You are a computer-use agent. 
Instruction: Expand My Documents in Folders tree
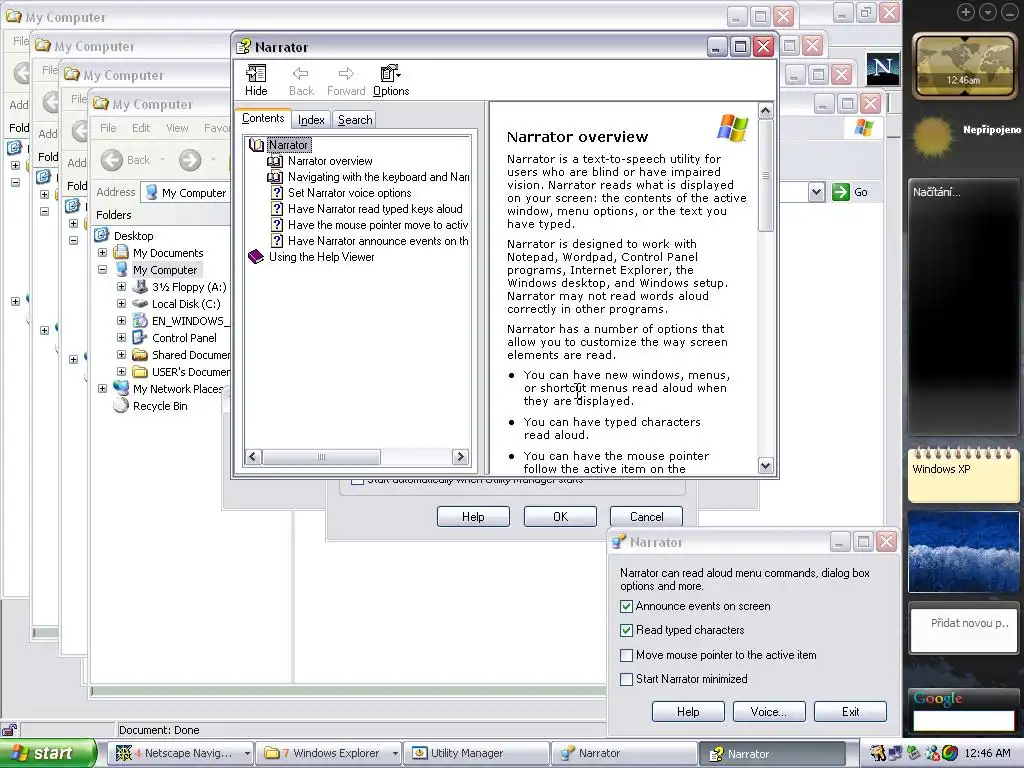pyautogui.click(x=103, y=253)
